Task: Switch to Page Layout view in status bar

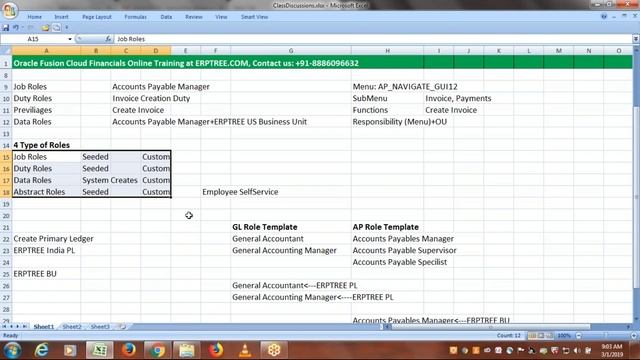Action: pos(541,336)
